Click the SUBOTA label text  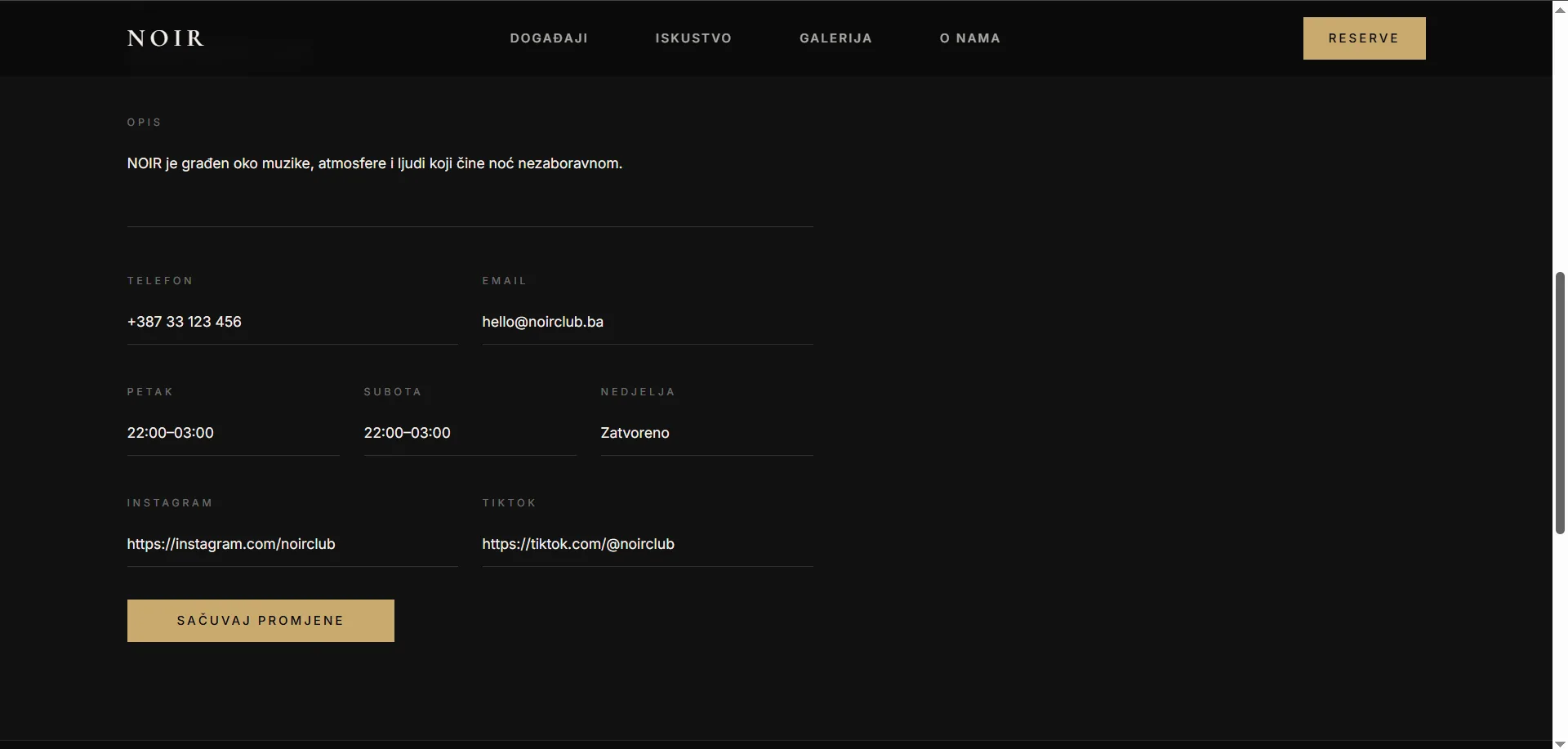pyautogui.click(x=393, y=392)
